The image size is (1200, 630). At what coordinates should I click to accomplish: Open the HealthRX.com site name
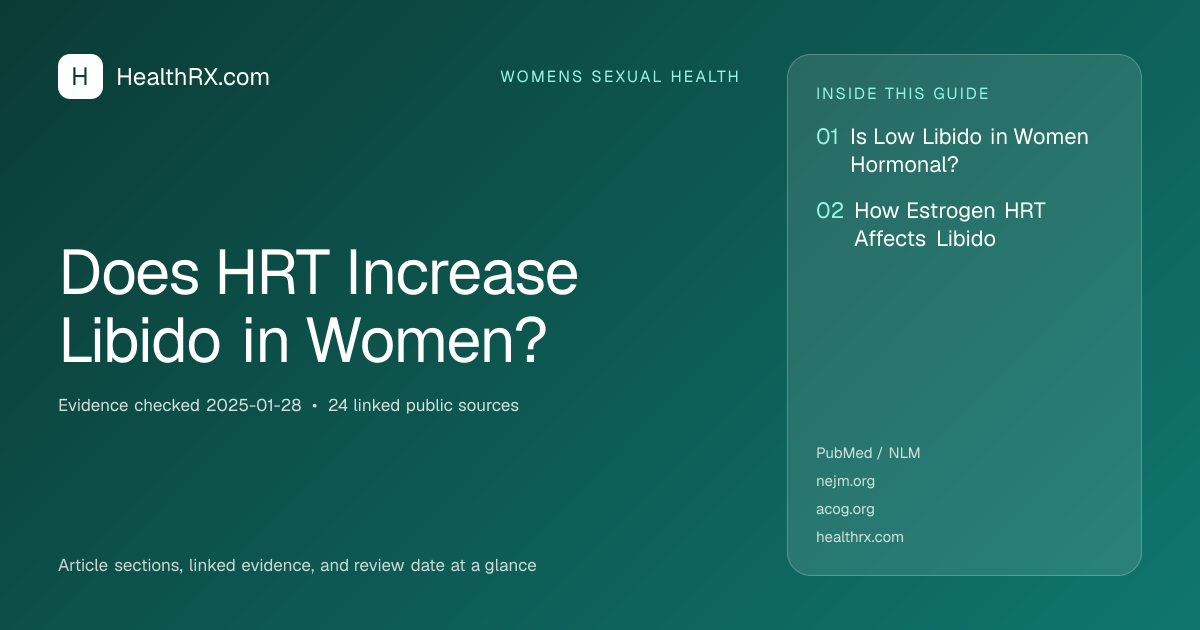pos(193,77)
